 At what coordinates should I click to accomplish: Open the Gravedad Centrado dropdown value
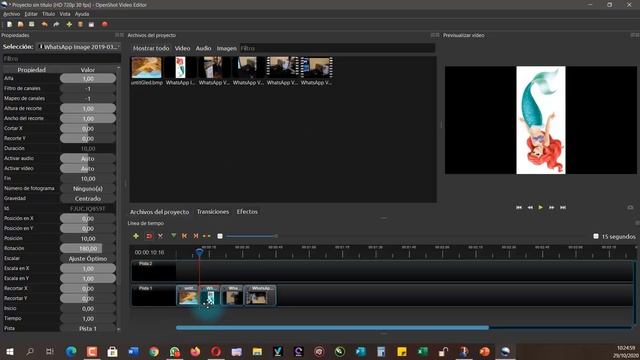[x=88, y=198]
